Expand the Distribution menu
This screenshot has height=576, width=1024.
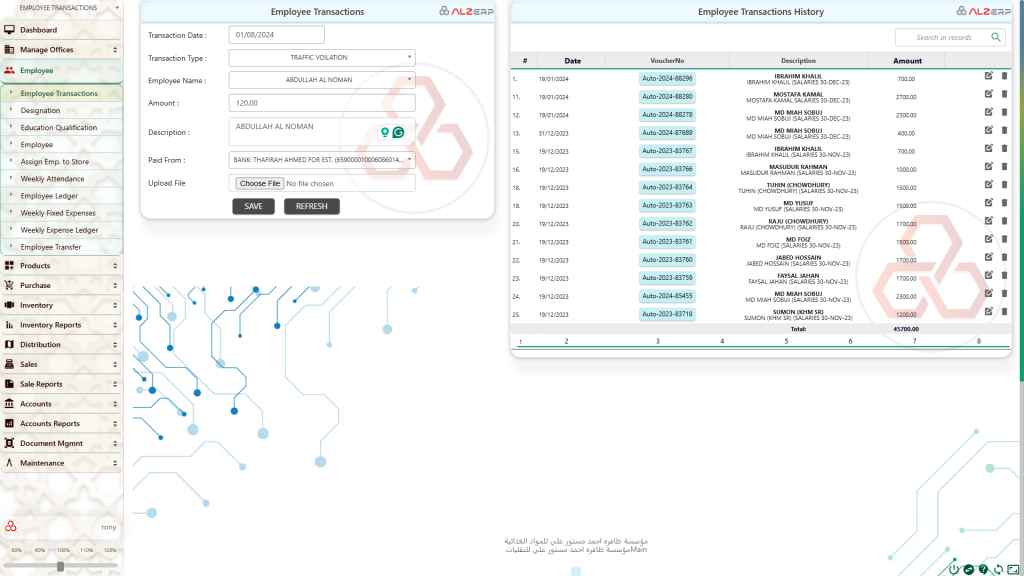click(61, 344)
